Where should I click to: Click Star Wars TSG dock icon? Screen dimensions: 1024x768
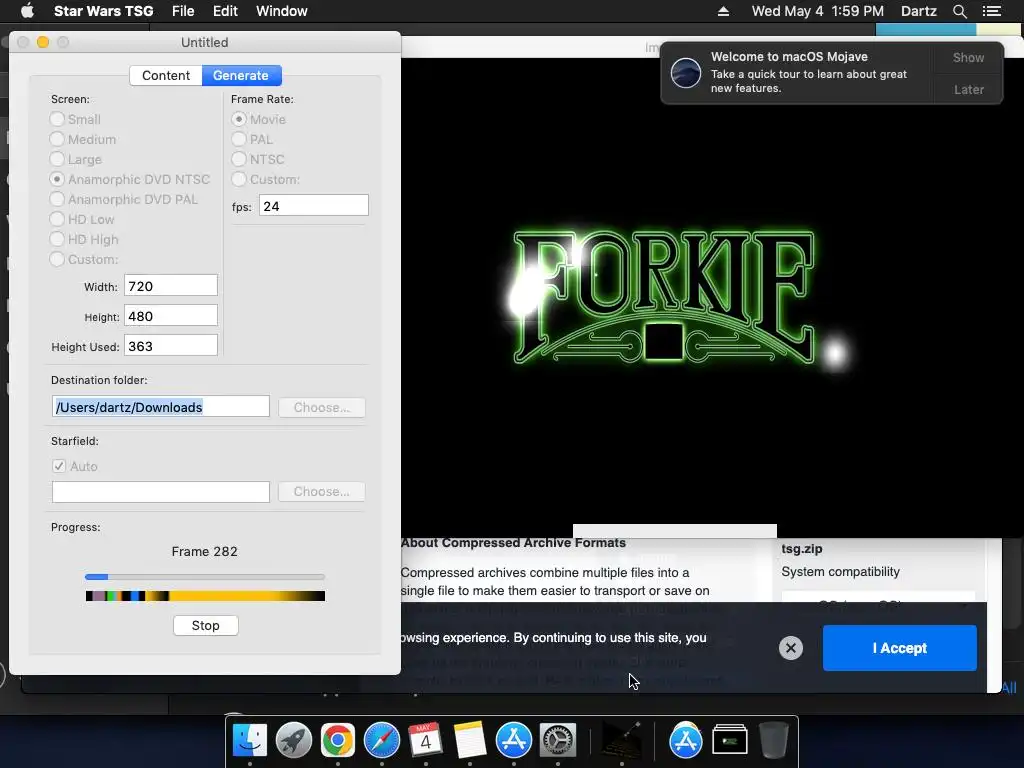621,741
